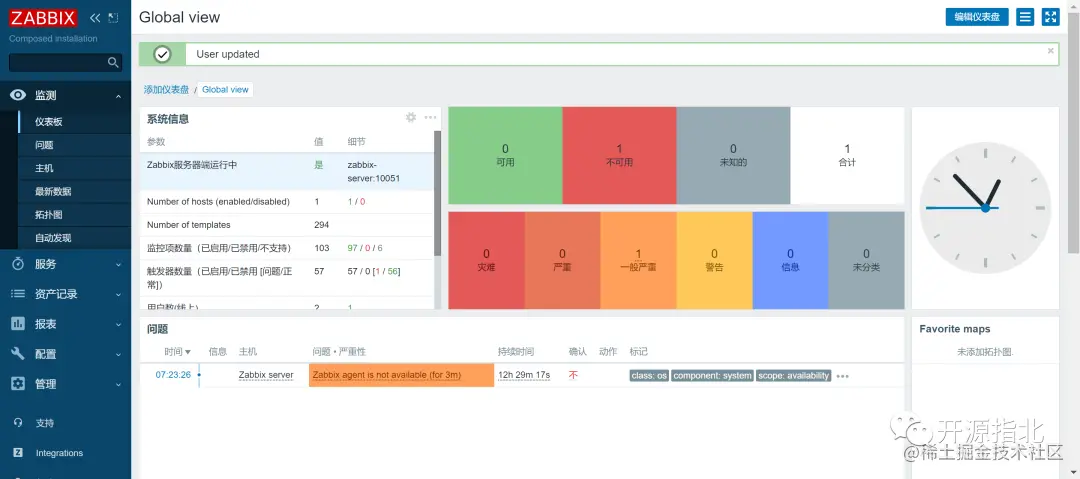Click the Number of templates row

pos(287,225)
